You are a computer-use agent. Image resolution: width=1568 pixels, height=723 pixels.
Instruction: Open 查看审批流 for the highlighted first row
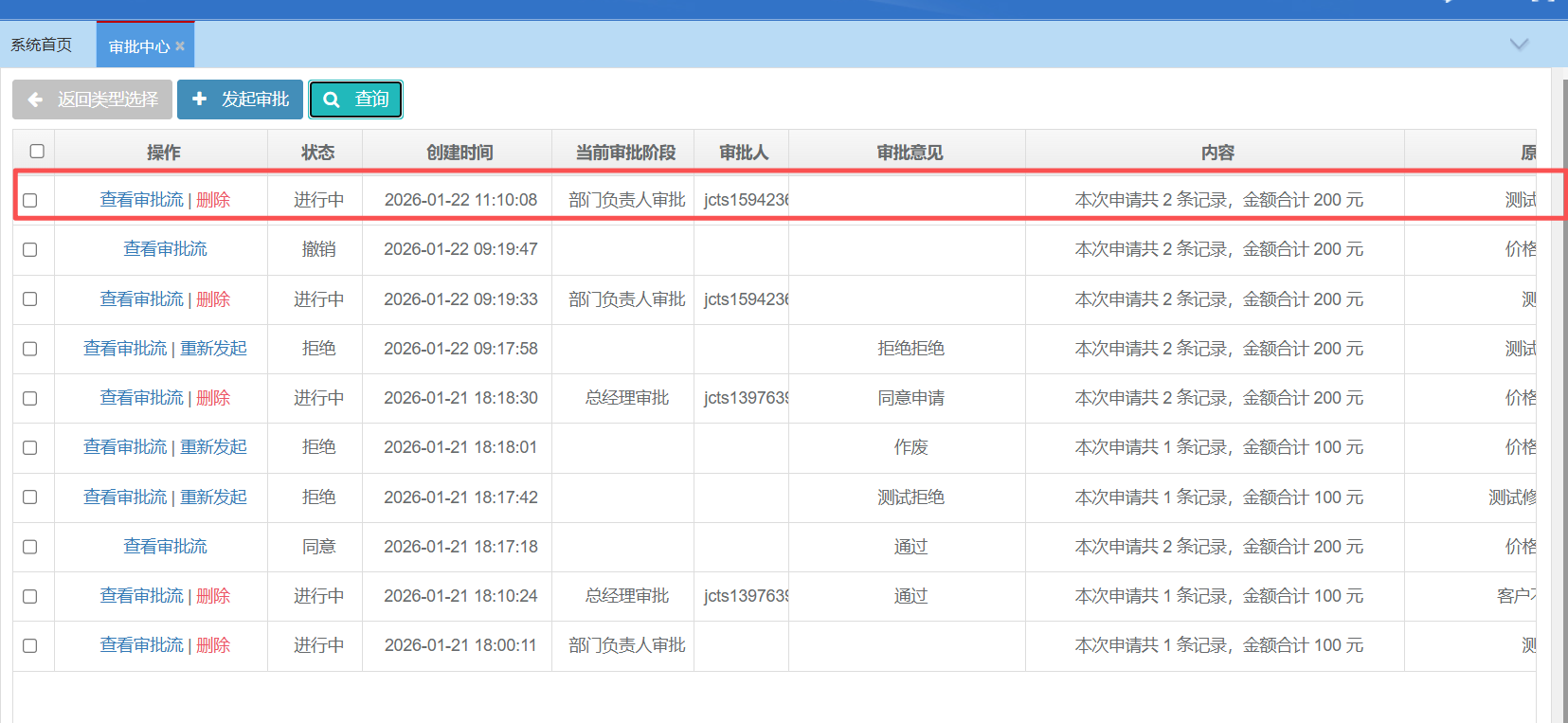[142, 200]
